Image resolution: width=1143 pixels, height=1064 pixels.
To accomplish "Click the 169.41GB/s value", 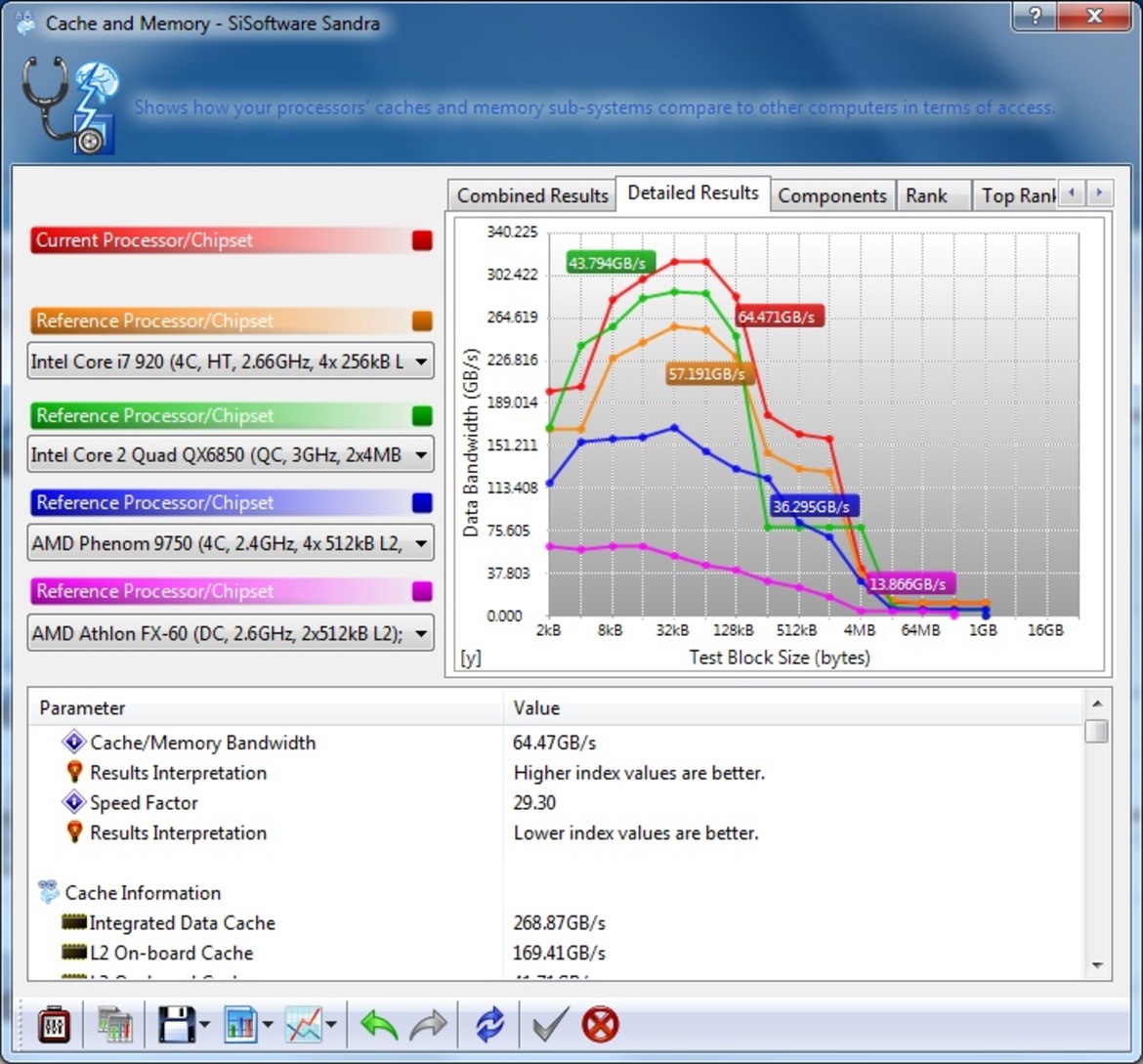I will [559, 953].
